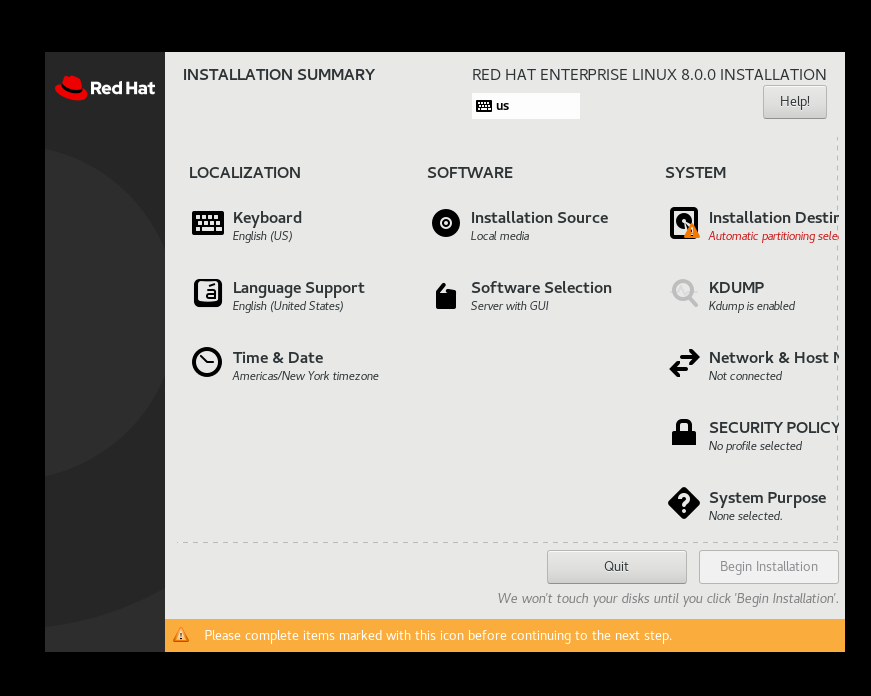This screenshot has height=696, width=871.
Task: Open Installation Destination label
Action: [774, 218]
